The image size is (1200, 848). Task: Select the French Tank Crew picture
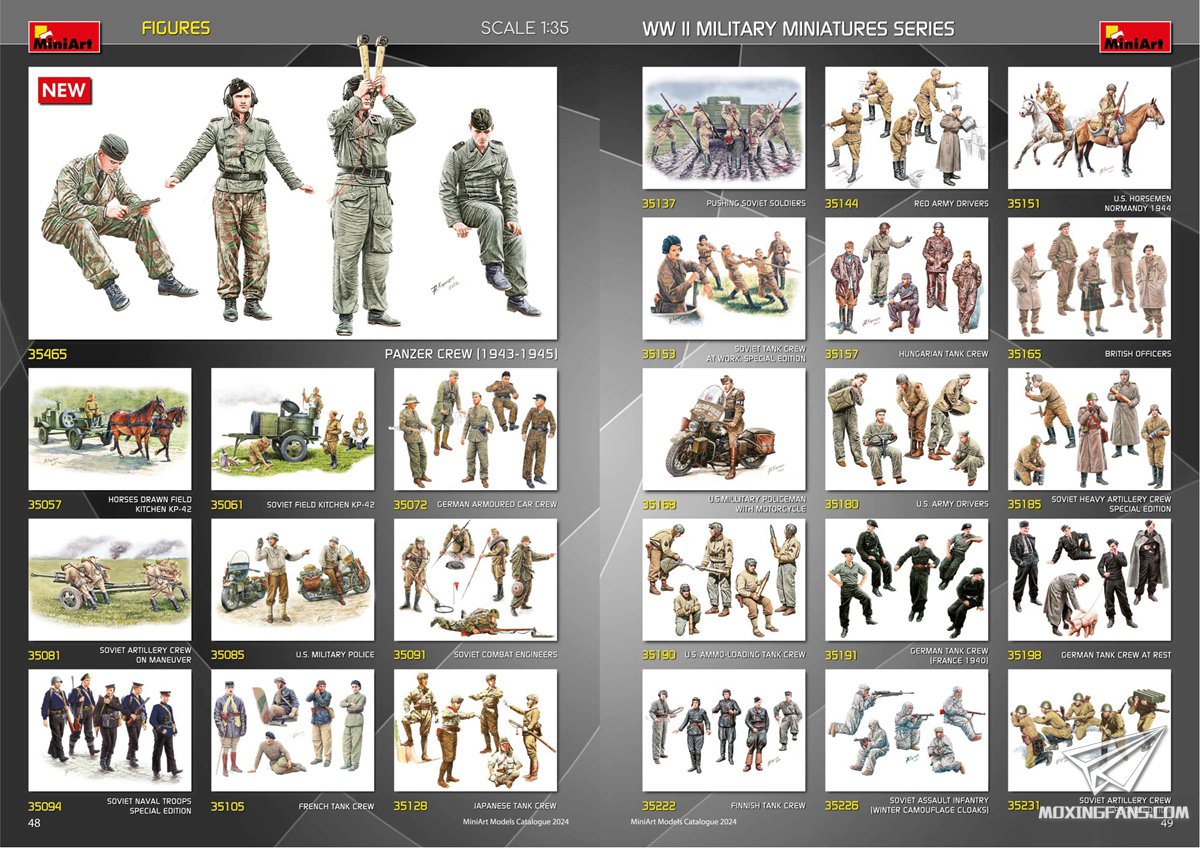pos(293,731)
